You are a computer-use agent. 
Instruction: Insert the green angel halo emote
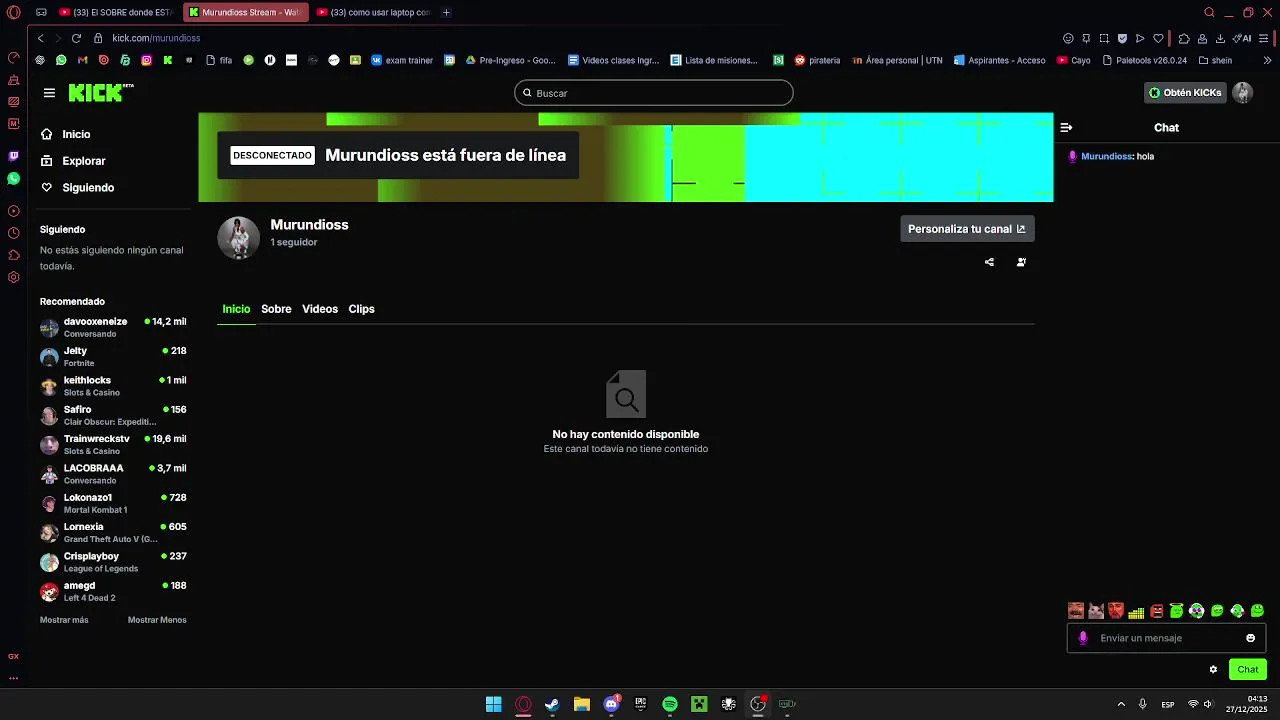point(1177,611)
